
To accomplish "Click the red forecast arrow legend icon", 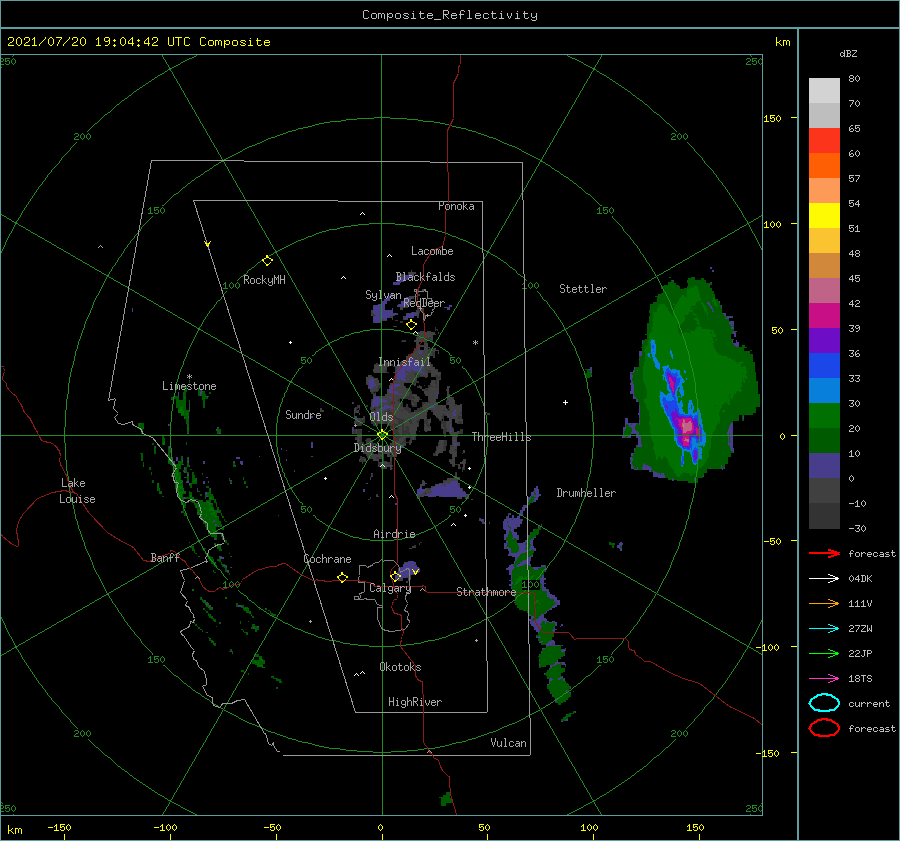I will 824,553.
